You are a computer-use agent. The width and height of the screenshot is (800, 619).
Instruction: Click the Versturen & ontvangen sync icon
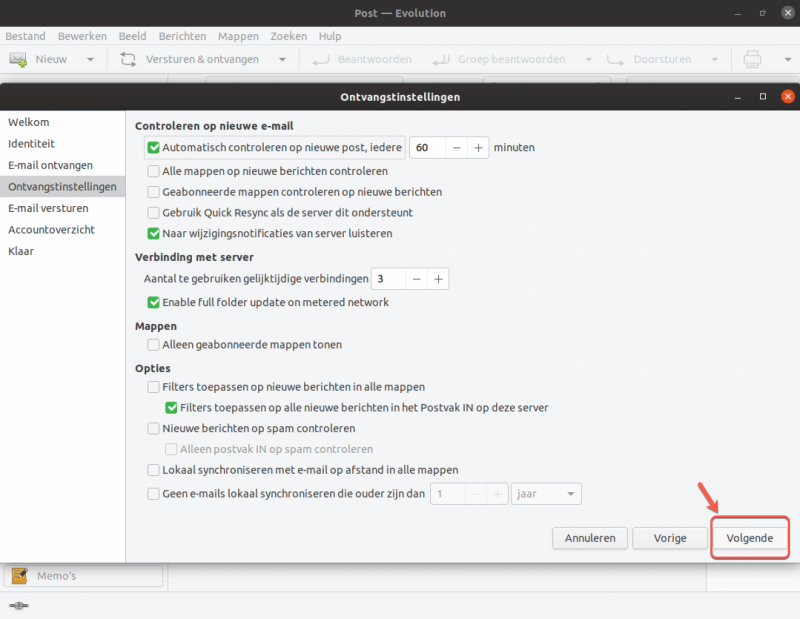pos(128,59)
